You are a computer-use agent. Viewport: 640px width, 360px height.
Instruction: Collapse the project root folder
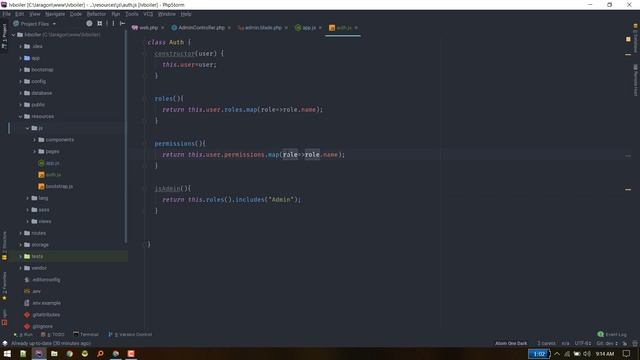13,35
